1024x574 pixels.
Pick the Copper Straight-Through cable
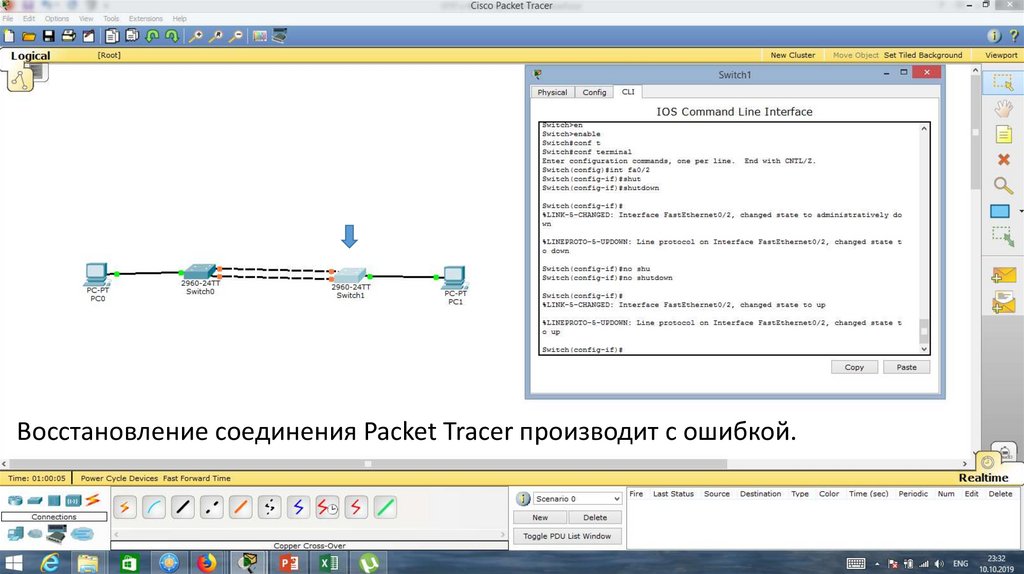click(x=183, y=507)
